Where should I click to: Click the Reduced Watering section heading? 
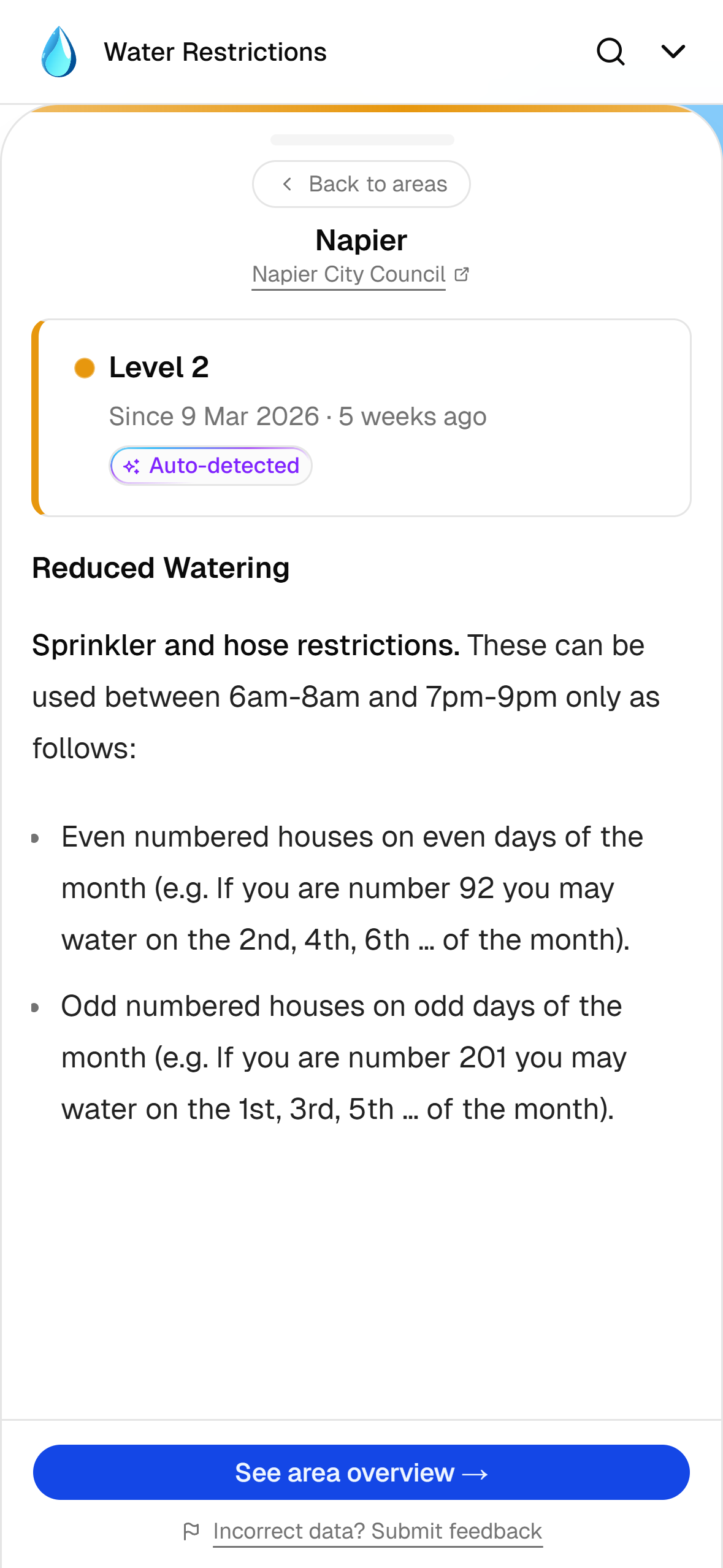click(161, 568)
